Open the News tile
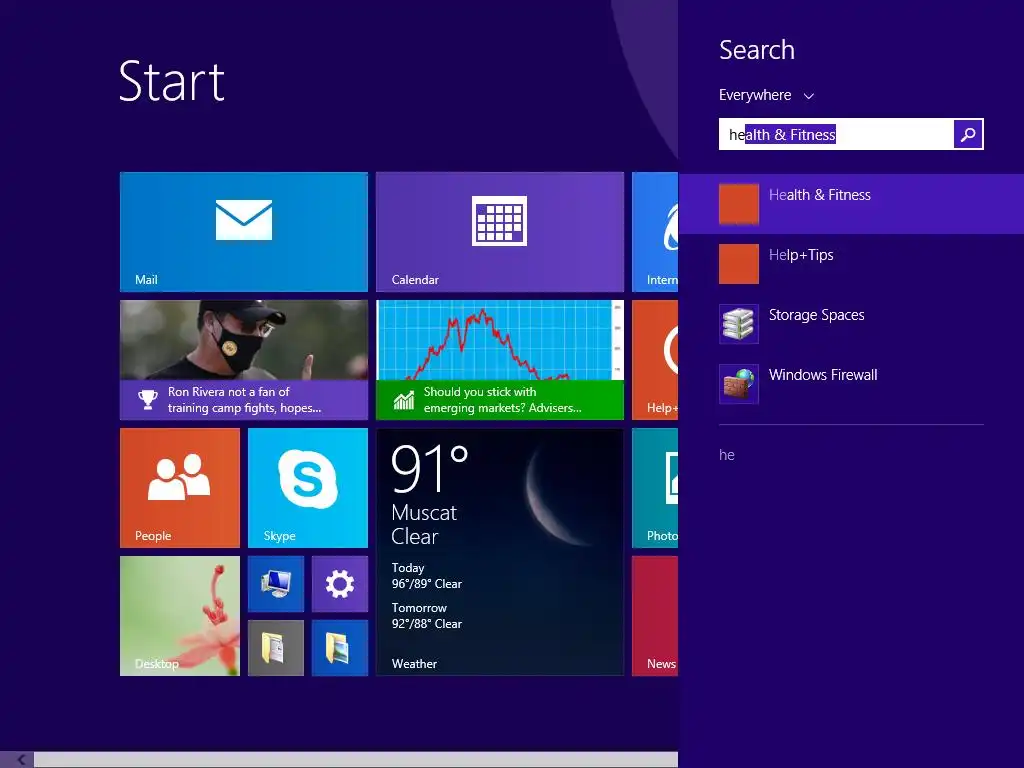Viewport: 1024px width, 768px height. 655,616
